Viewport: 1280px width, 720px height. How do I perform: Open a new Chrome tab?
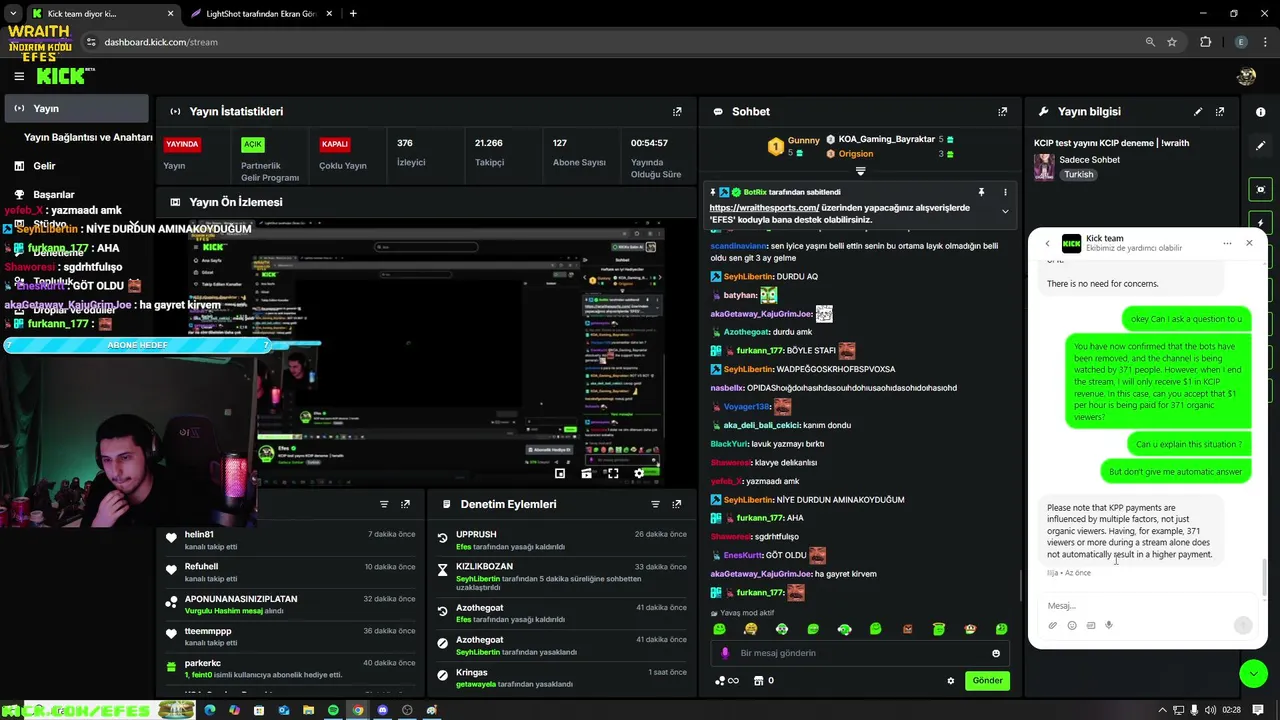coord(353,14)
